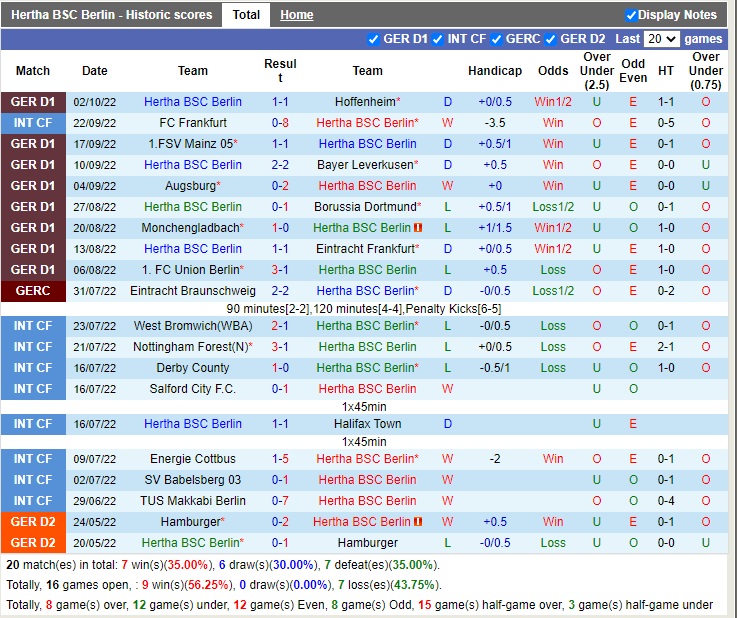Image resolution: width=737 pixels, height=618 pixels.
Task: Disable the INT CF competition filter
Action: [x=439, y=39]
